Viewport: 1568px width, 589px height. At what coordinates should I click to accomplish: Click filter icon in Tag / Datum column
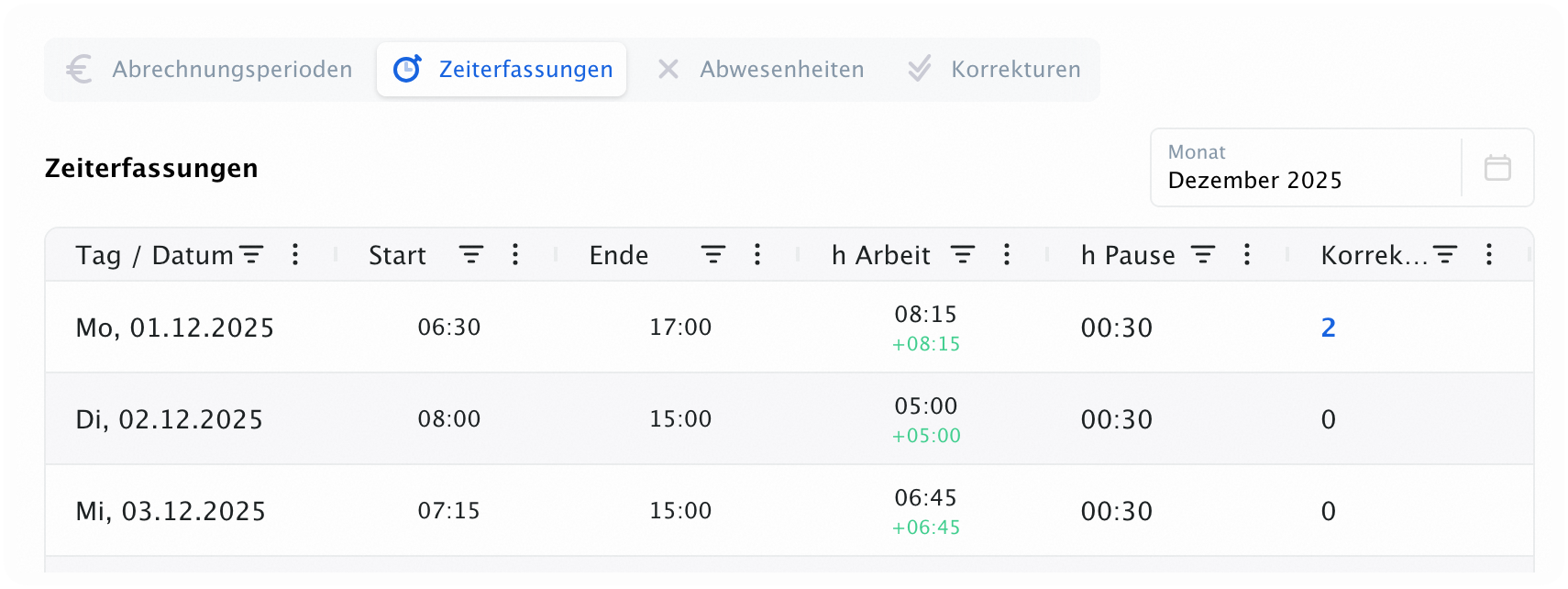click(251, 254)
